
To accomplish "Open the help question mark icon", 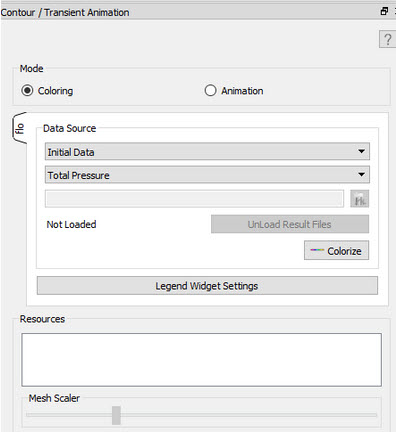I will point(387,40).
